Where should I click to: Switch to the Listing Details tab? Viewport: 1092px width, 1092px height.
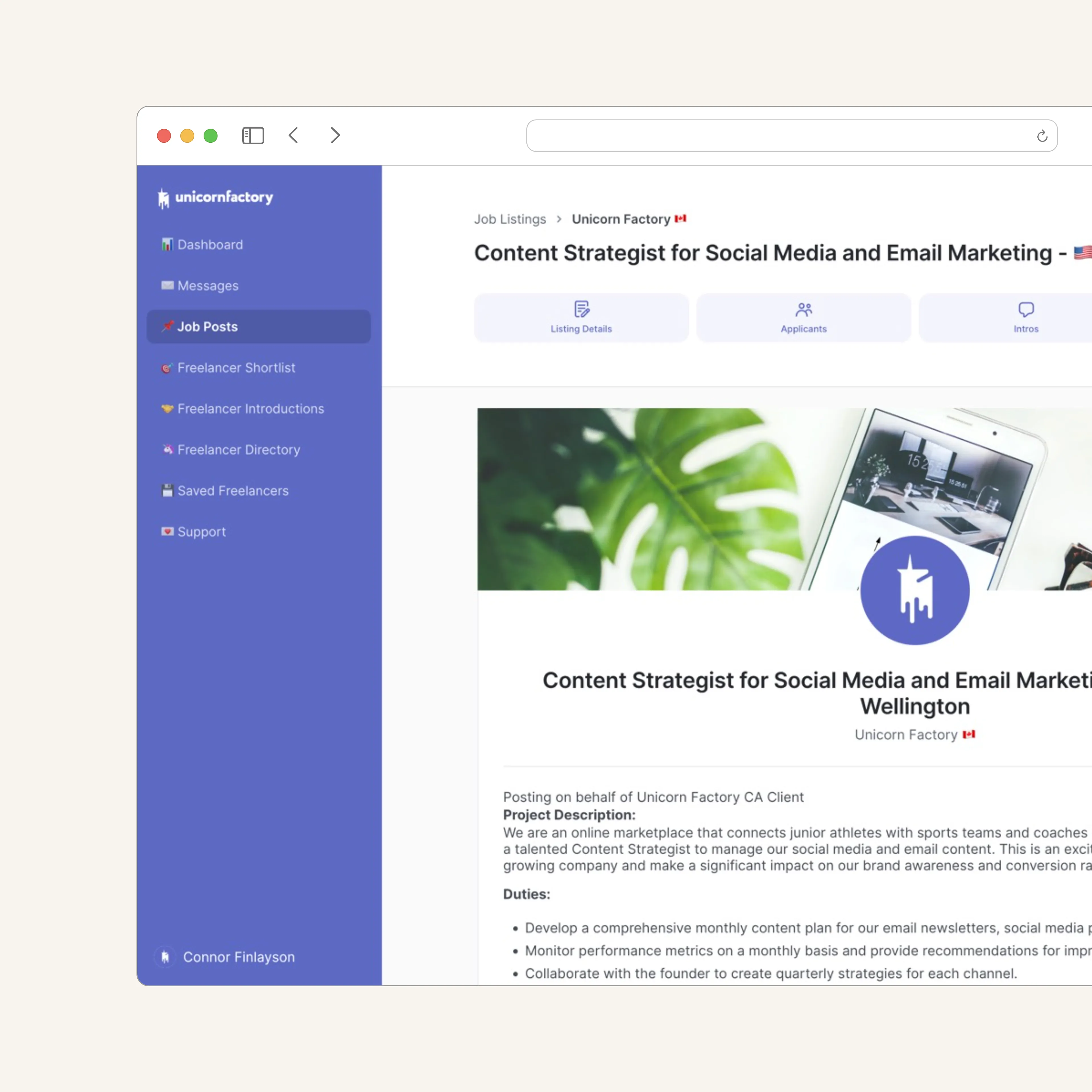click(581, 318)
